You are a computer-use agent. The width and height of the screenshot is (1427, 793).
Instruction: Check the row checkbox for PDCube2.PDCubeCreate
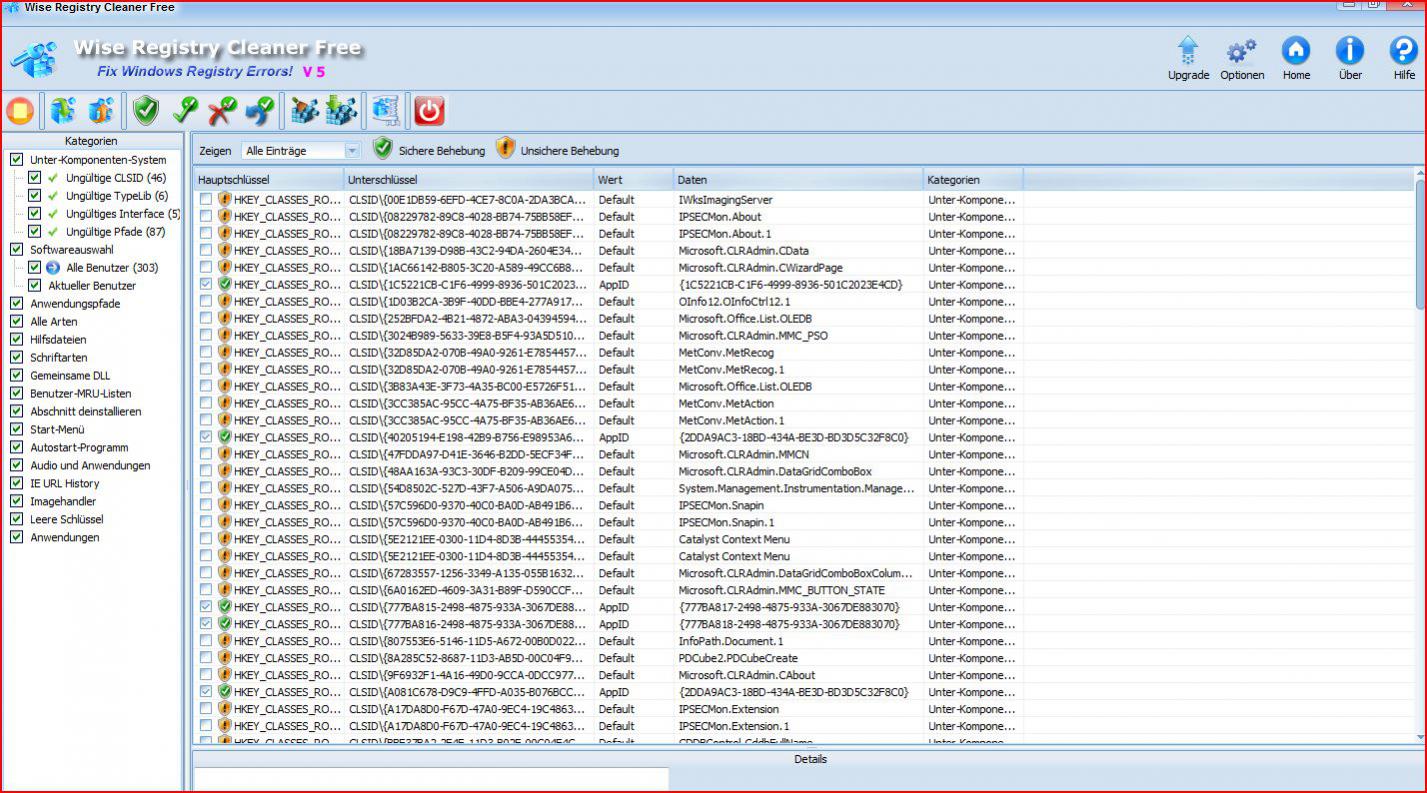click(206, 658)
